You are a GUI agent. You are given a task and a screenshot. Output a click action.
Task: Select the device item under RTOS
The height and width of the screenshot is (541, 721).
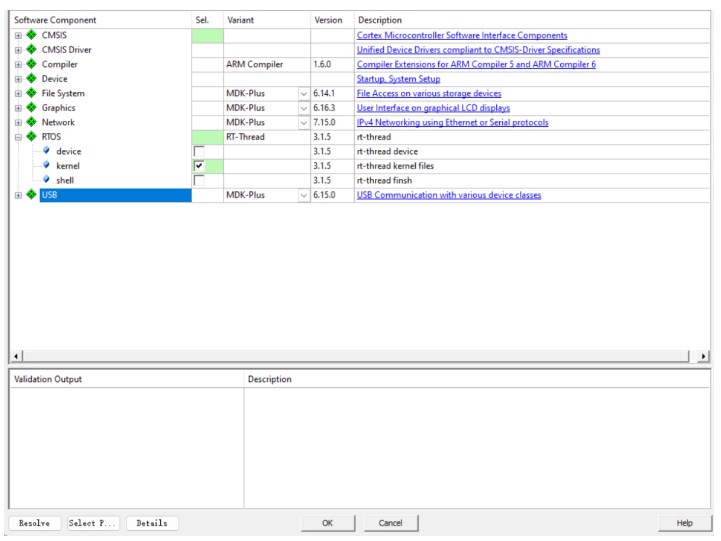click(x=69, y=151)
